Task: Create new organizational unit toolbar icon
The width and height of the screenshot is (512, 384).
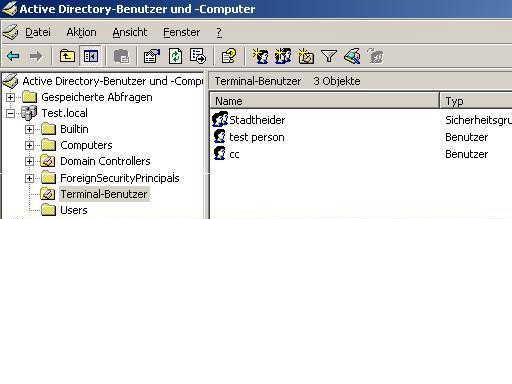Action: [x=306, y=56]
